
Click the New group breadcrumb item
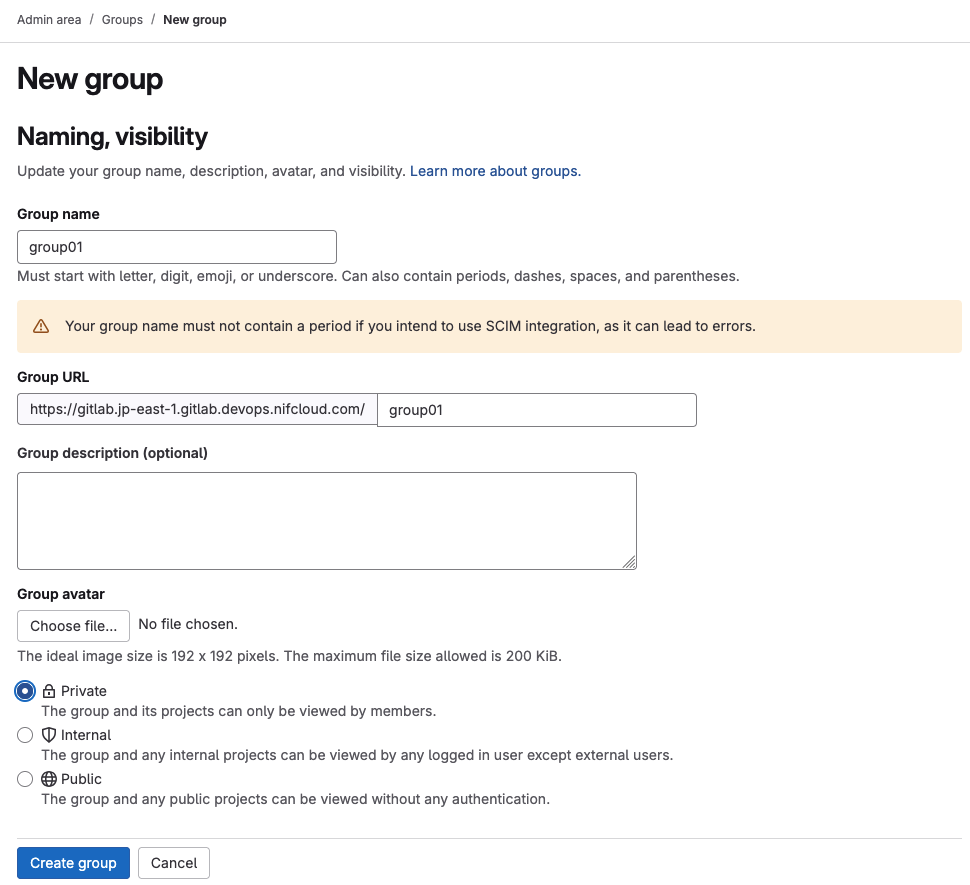click(195, 20)
